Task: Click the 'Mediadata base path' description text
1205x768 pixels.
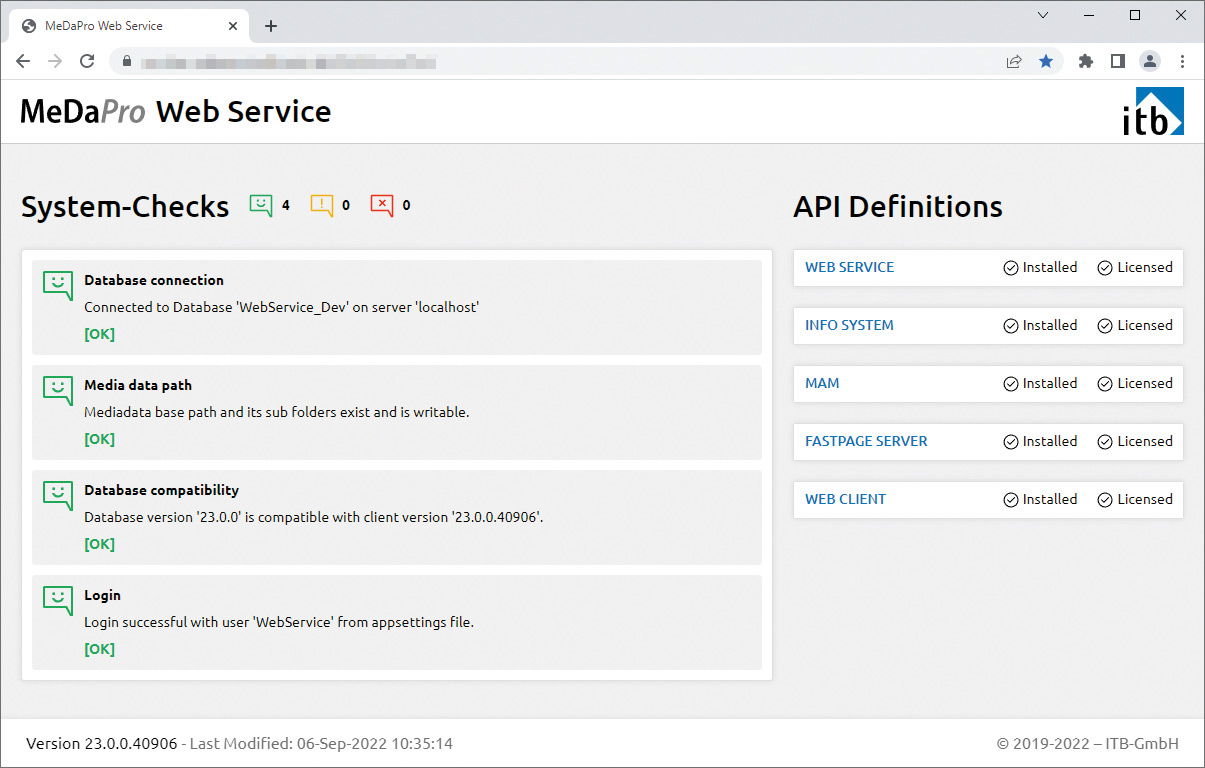Action: tap(276, 412)
